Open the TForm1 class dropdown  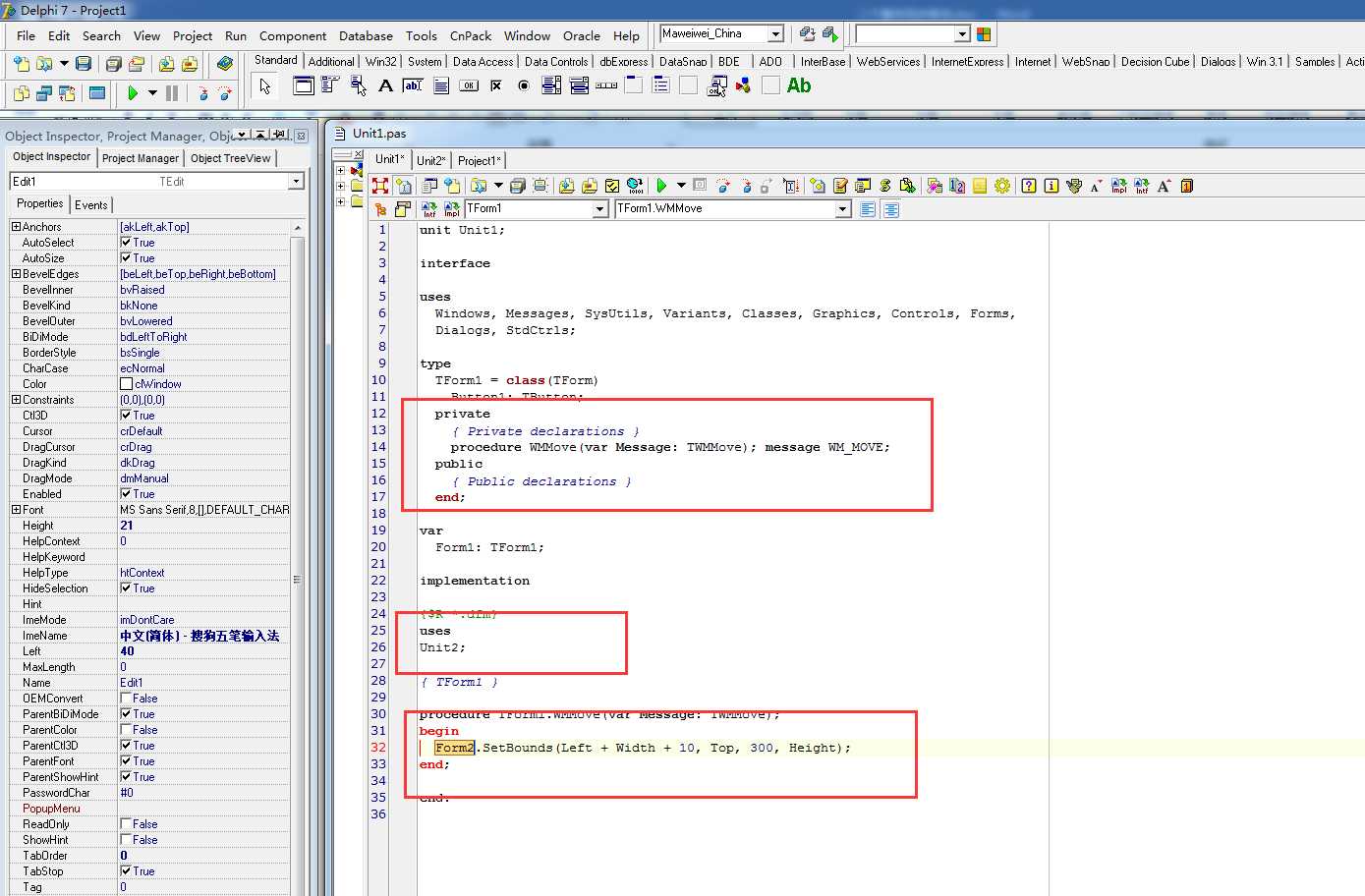(x=600, y=209)
